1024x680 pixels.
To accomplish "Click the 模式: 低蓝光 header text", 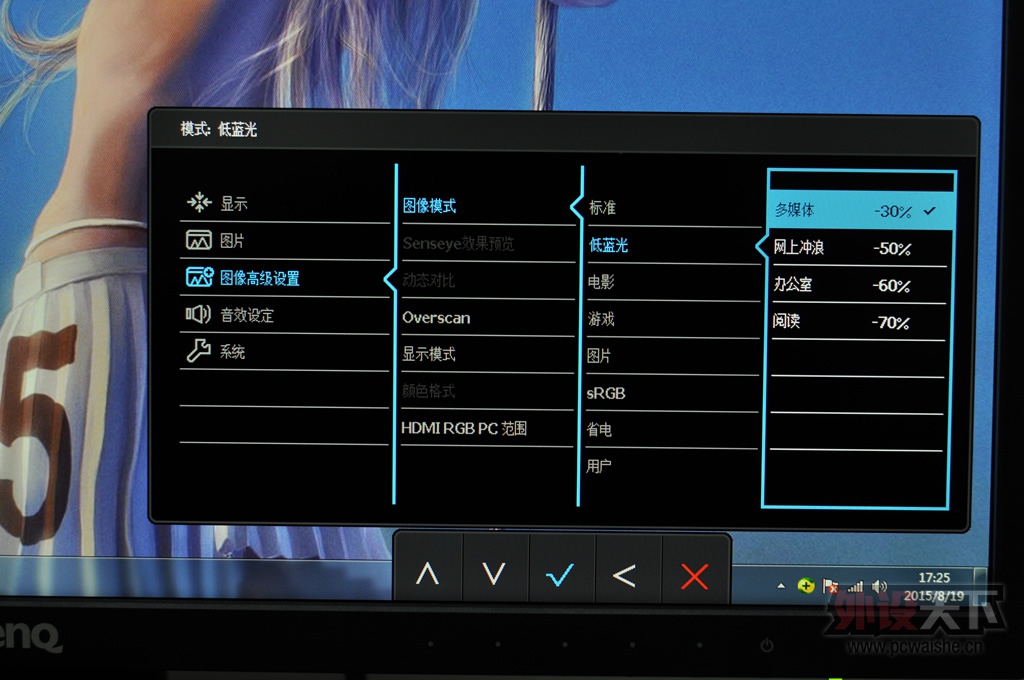I will point(219,129).
